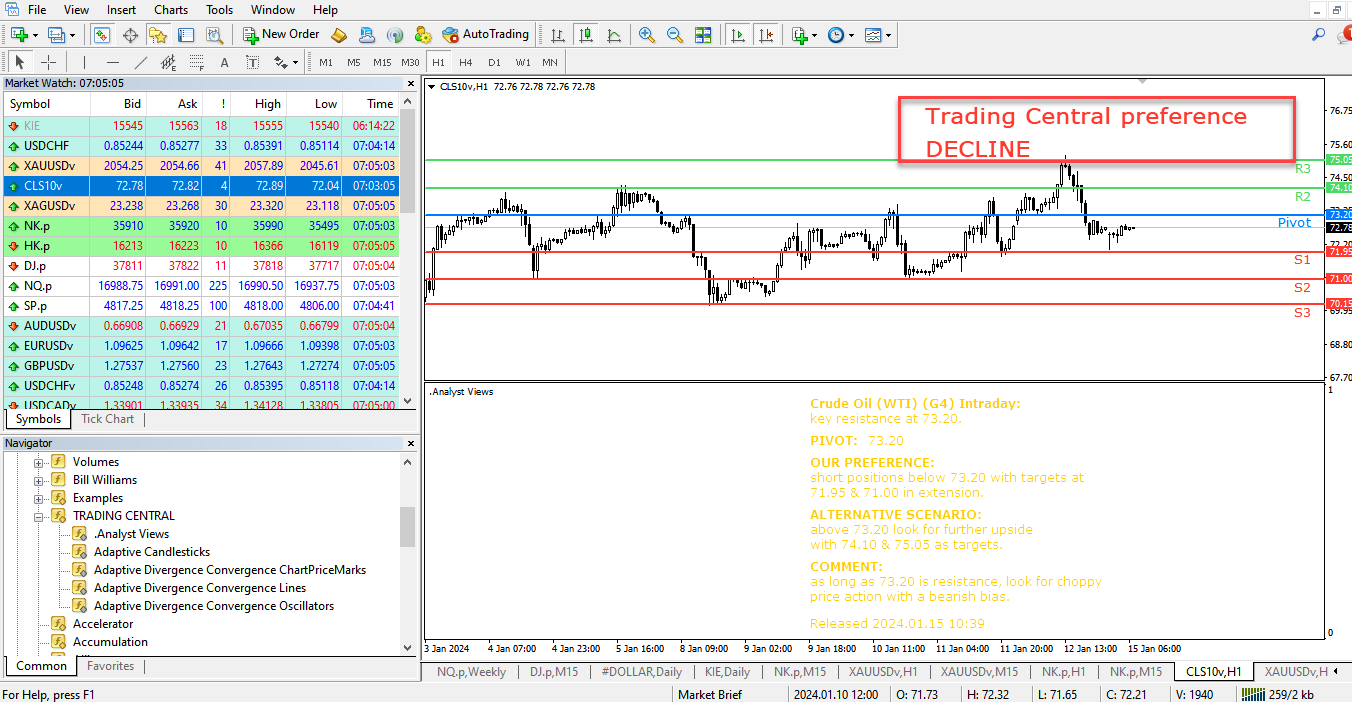
Task: Expand the Examples folder
Action: (x=40, y=498)
